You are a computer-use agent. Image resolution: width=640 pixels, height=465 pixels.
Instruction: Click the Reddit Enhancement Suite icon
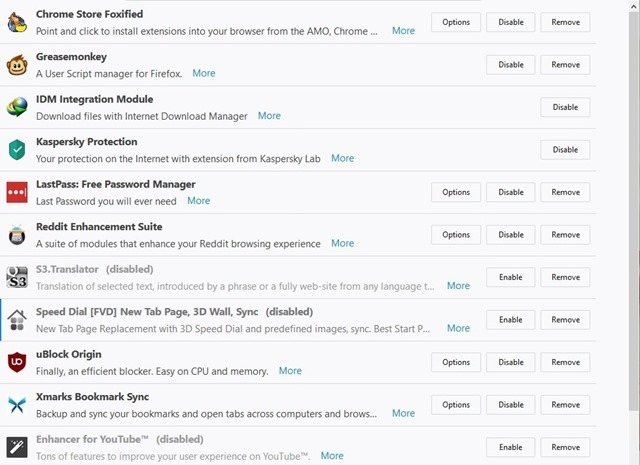[17, 235]
